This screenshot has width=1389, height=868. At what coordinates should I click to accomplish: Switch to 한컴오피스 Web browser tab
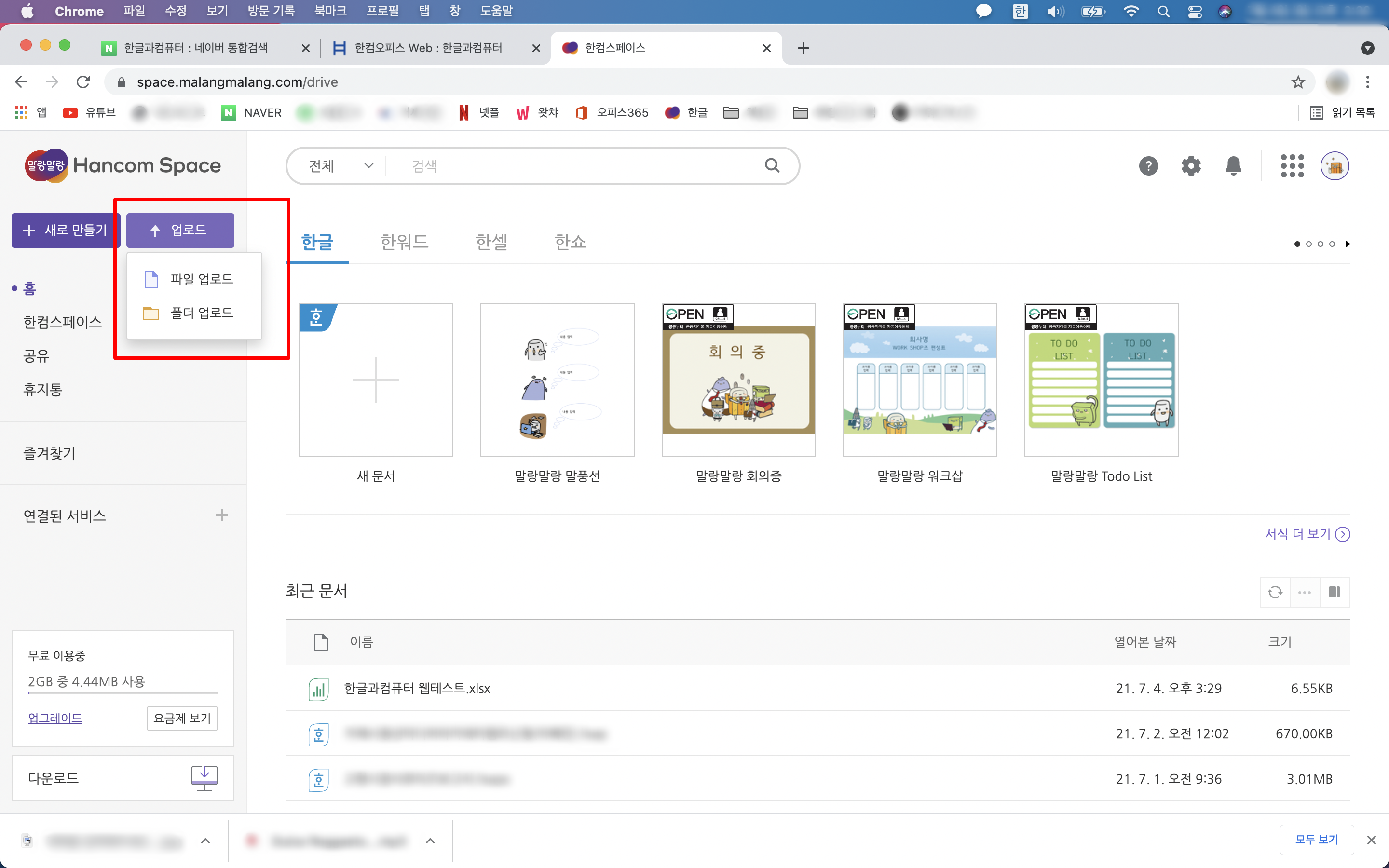pos(428,48)
